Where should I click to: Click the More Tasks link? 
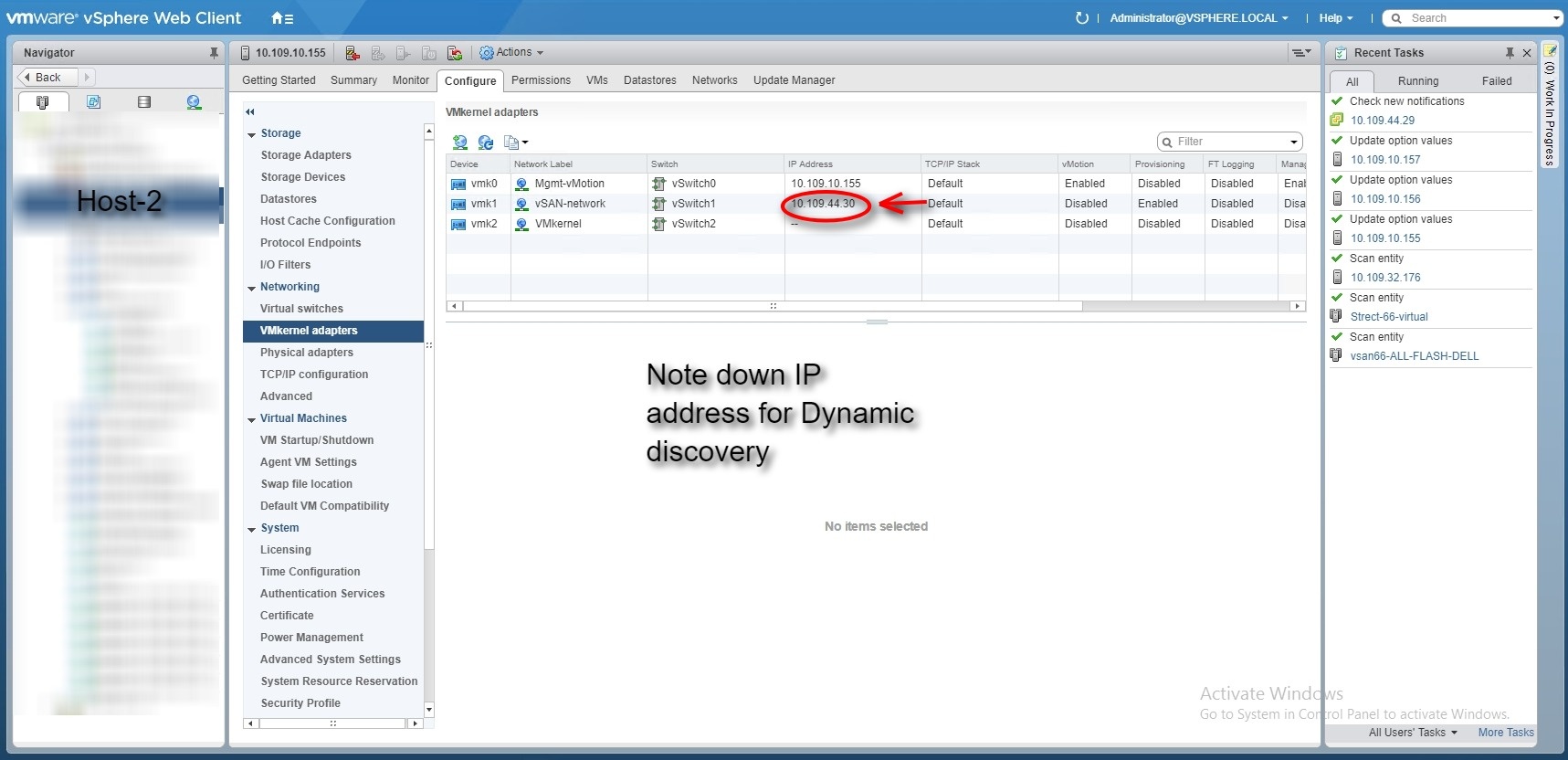point(1505,733)
